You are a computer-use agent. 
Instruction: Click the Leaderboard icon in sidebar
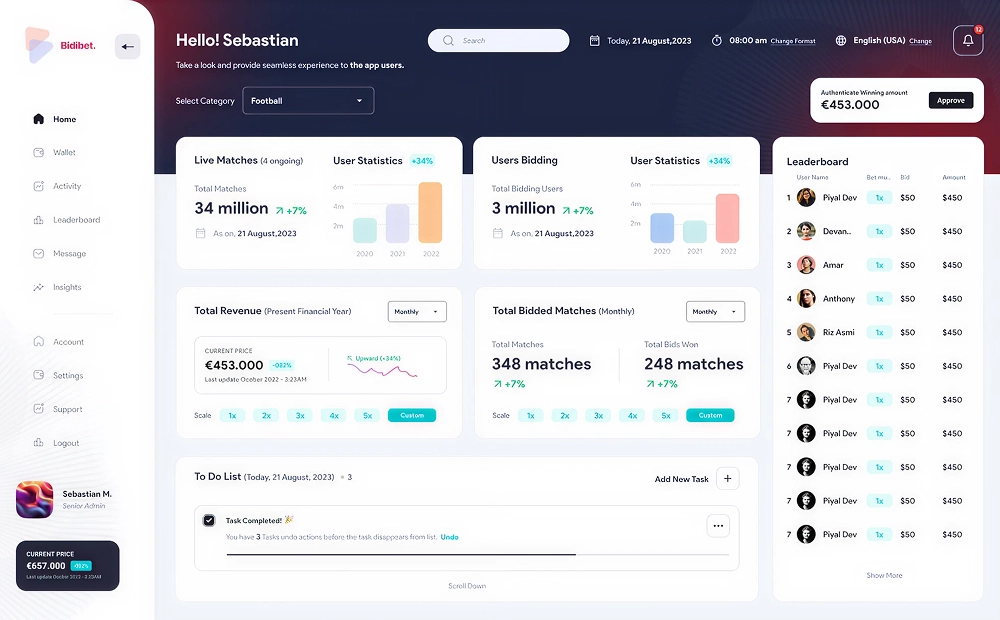coord(38,220)
